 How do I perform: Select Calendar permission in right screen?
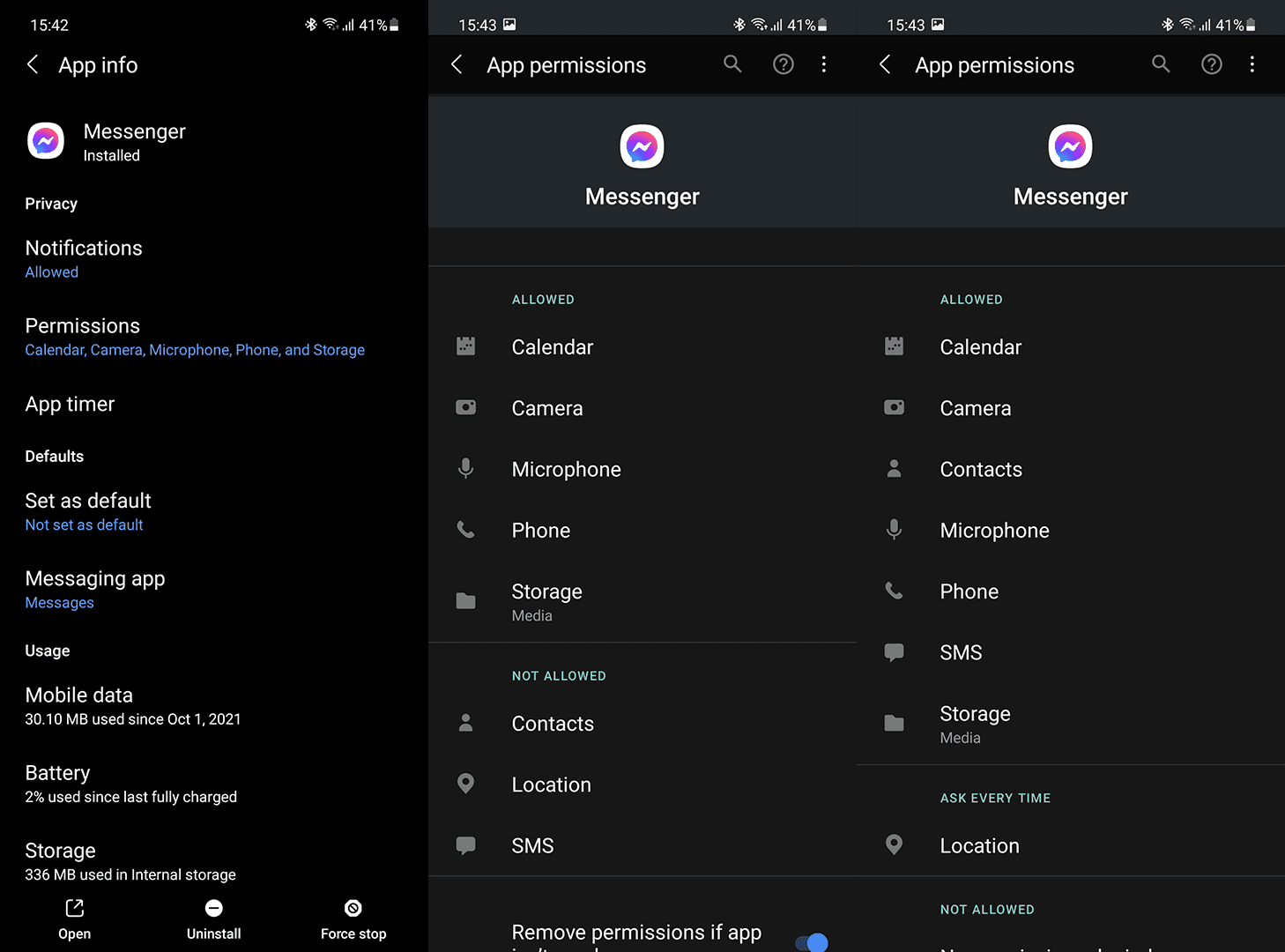click(x=1071, y=346)
